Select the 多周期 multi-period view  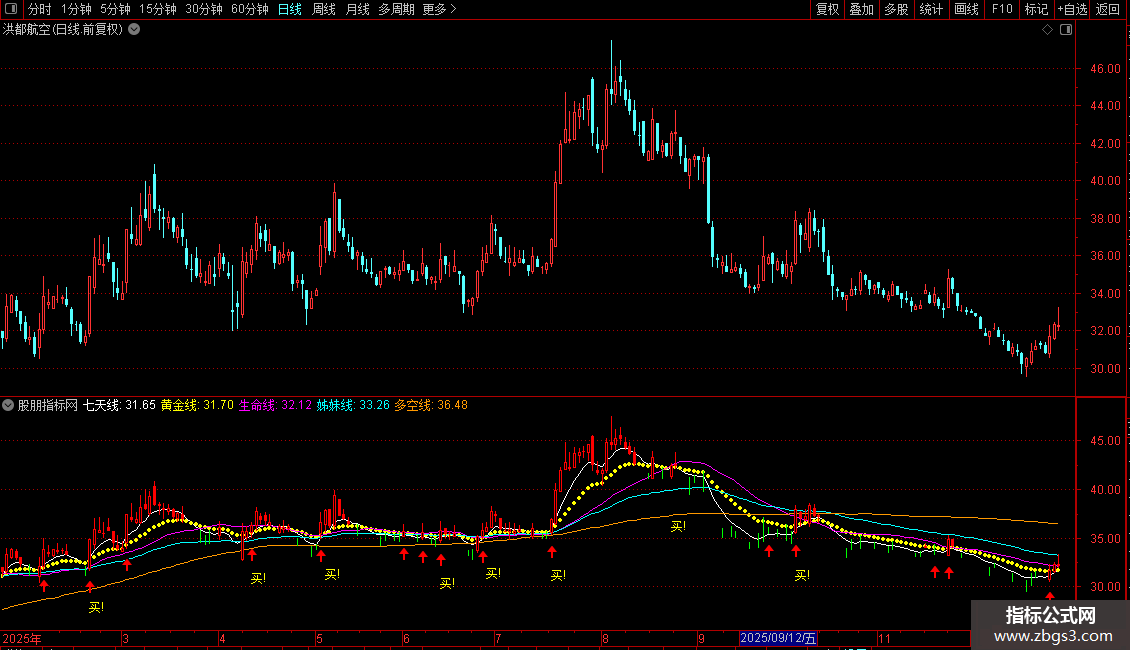click(x=397, y=9)
